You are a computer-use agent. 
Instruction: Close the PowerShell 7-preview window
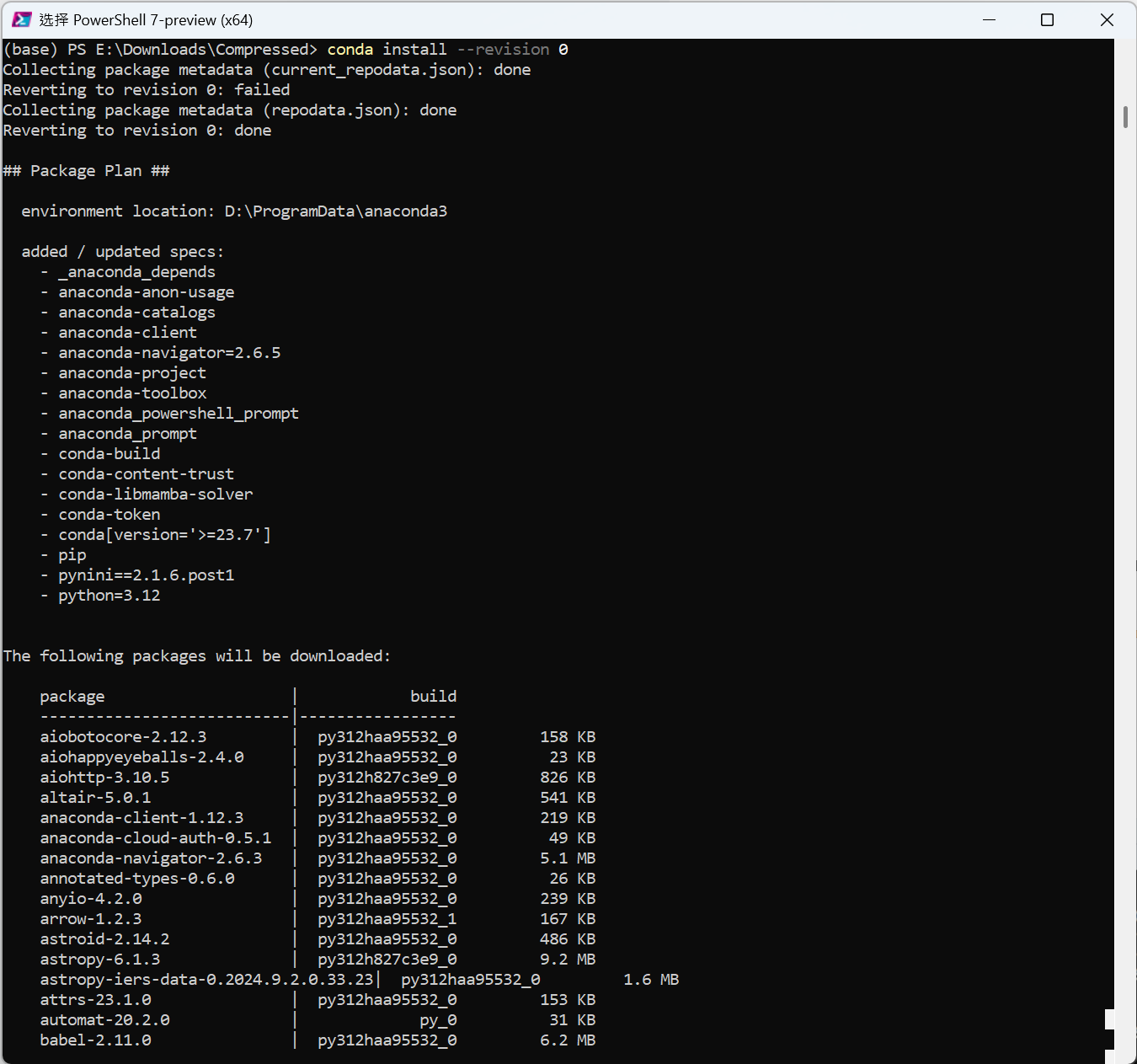(x=1107, y=19)
